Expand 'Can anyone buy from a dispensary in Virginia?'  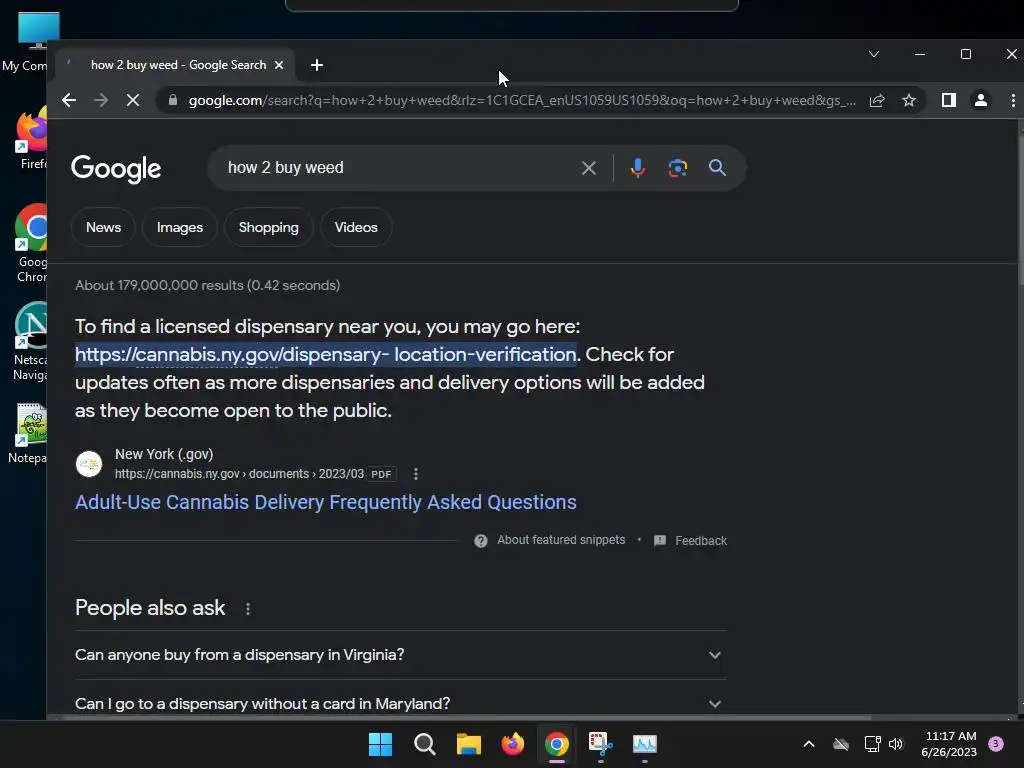click(x=400, y=655)
